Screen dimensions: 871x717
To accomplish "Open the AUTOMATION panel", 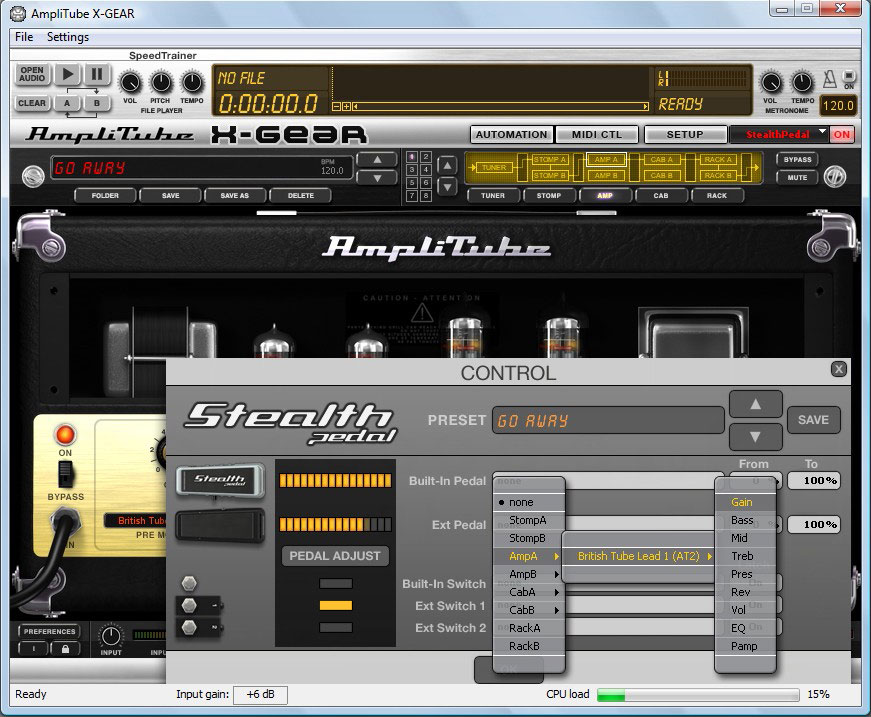I will [511, 134].
